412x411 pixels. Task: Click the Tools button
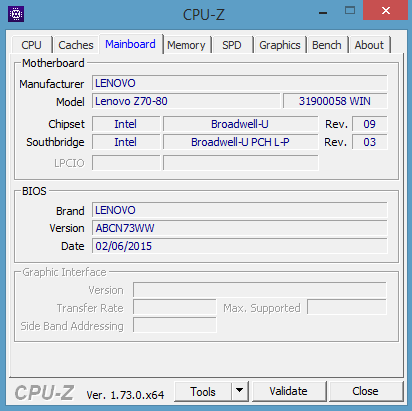203,391
